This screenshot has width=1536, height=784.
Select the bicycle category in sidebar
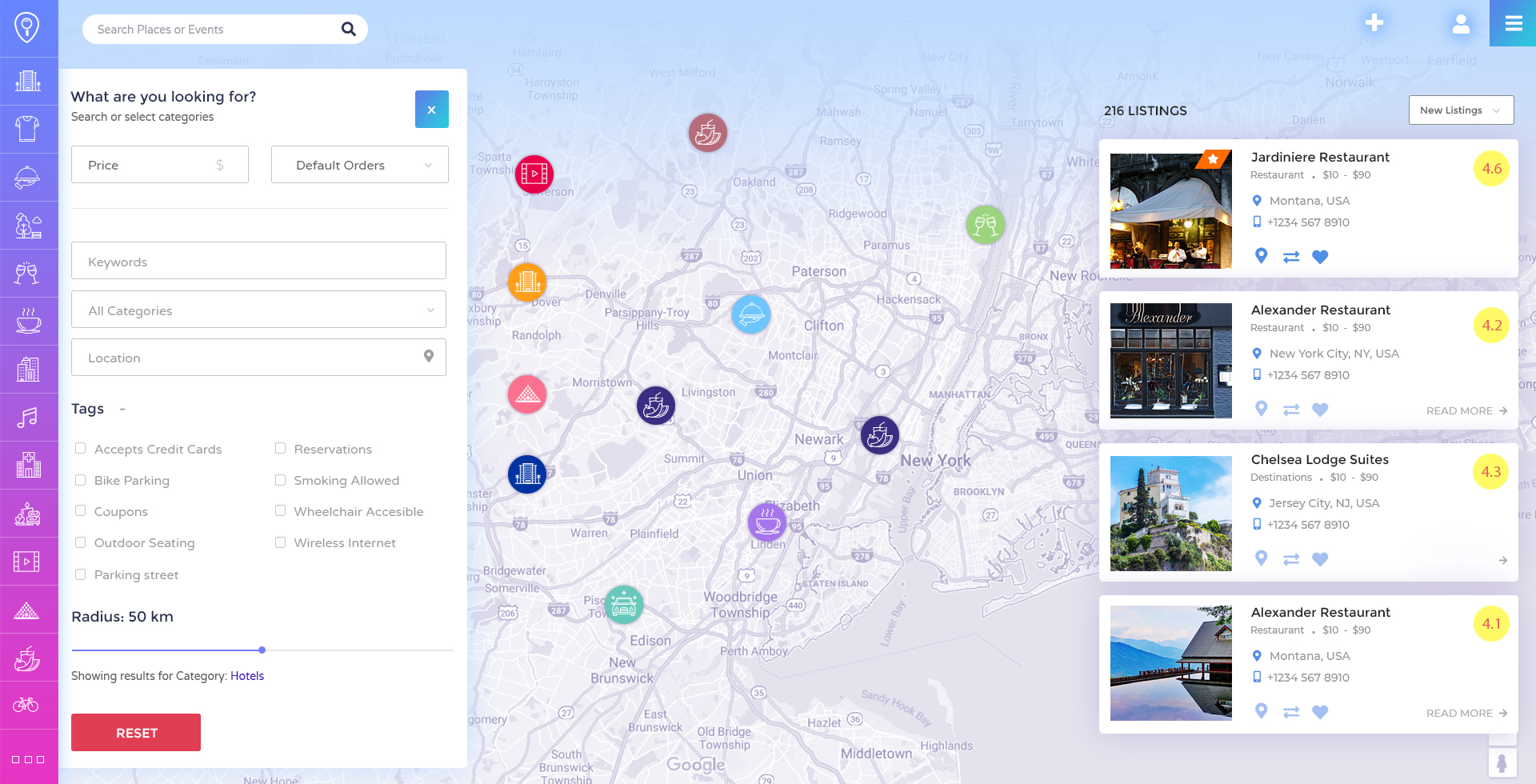26,705
